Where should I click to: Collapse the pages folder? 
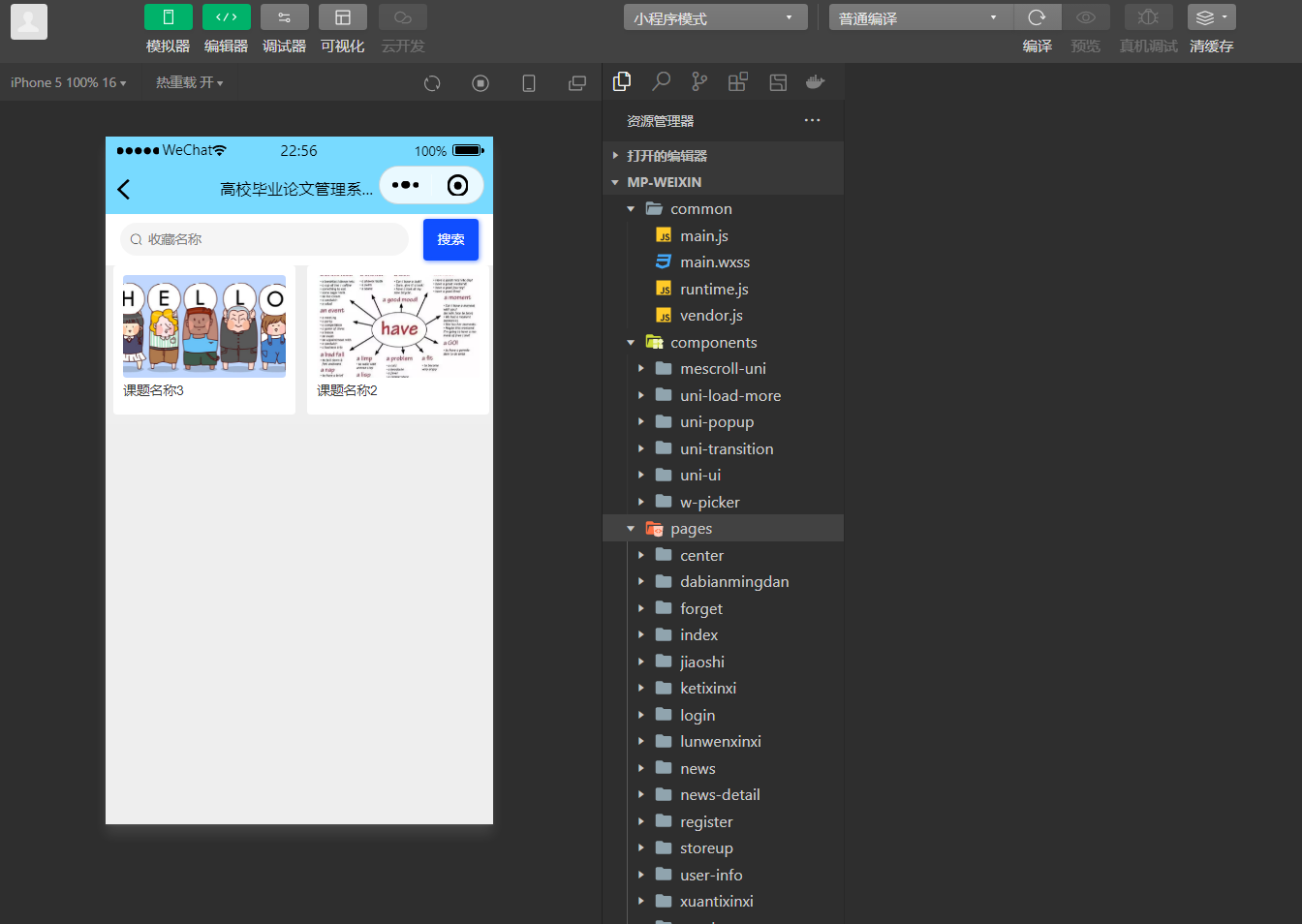[x=723, y=529]
